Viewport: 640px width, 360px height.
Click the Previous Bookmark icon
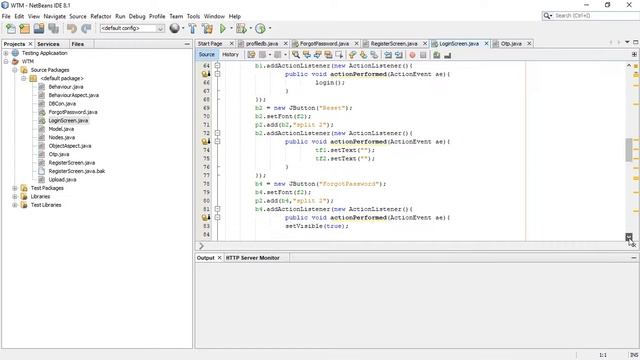pos(353,55)
